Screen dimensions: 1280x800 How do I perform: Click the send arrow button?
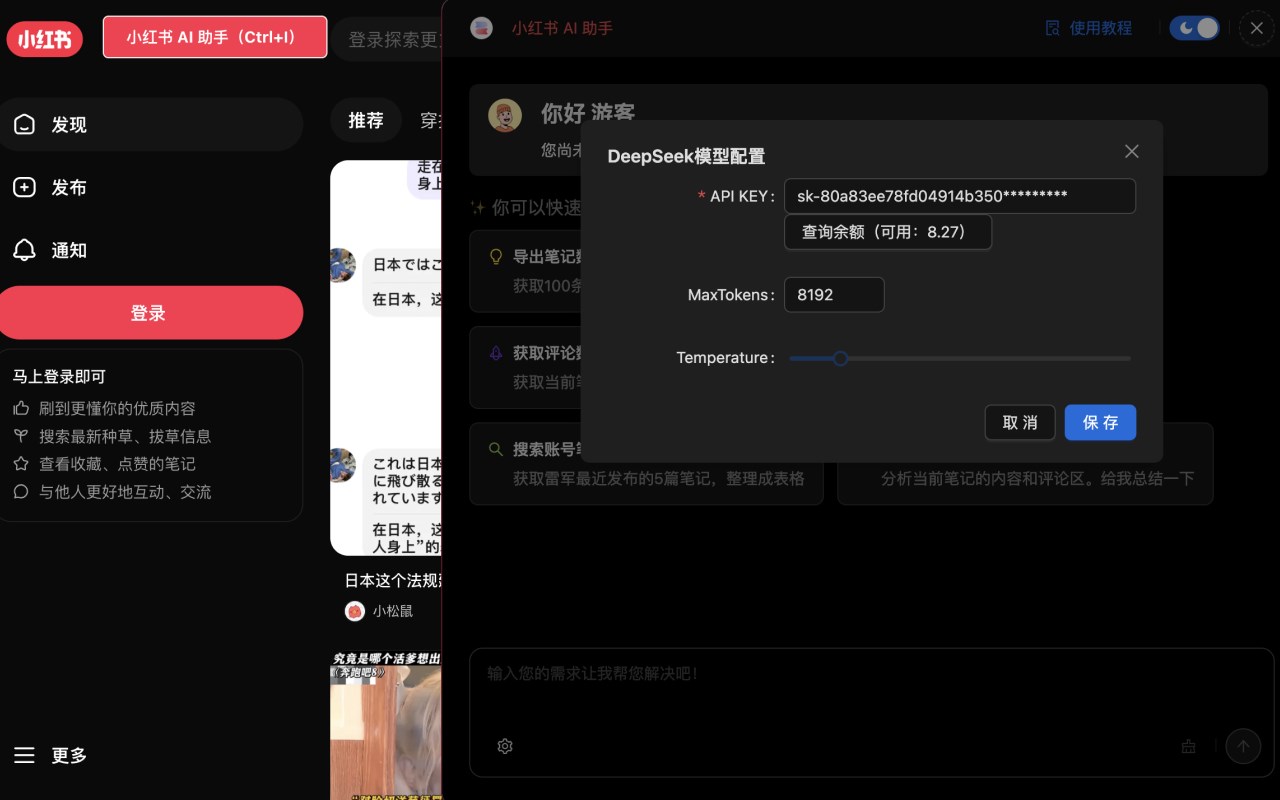coord(1243,746)
